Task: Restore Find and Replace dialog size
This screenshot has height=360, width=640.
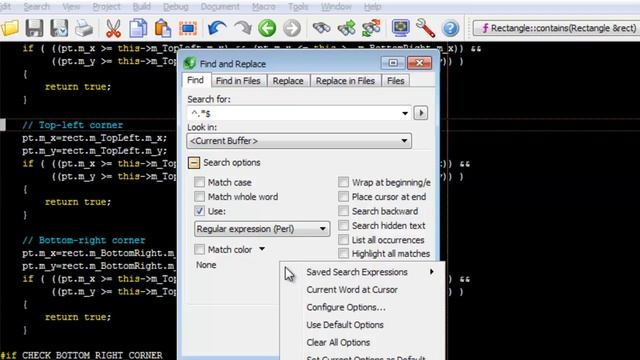Action: point(393,63)
